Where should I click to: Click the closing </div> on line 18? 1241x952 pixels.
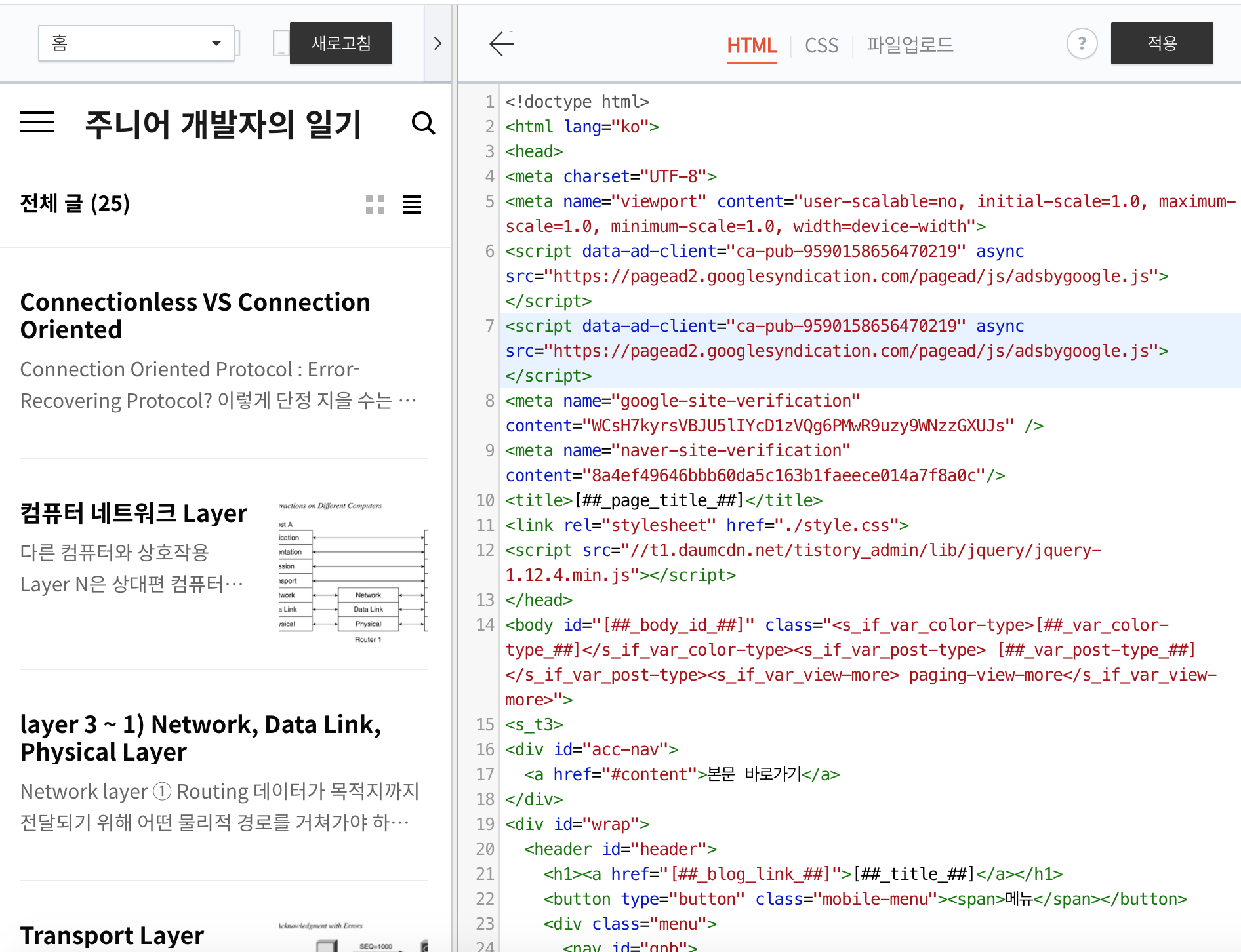(534, 799)
